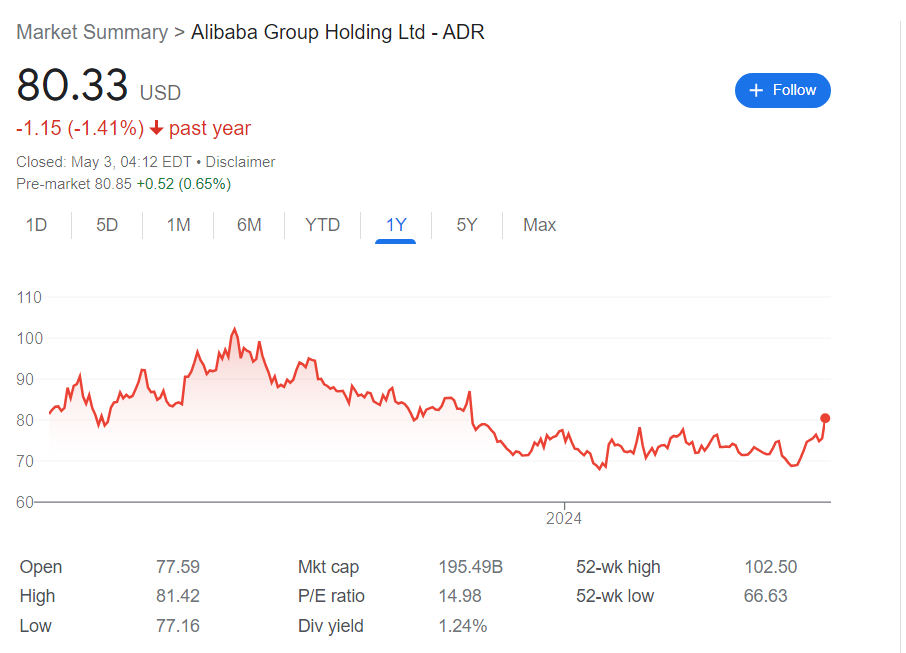
Task: Select the 1Y range tab
Action: point(396,225)
